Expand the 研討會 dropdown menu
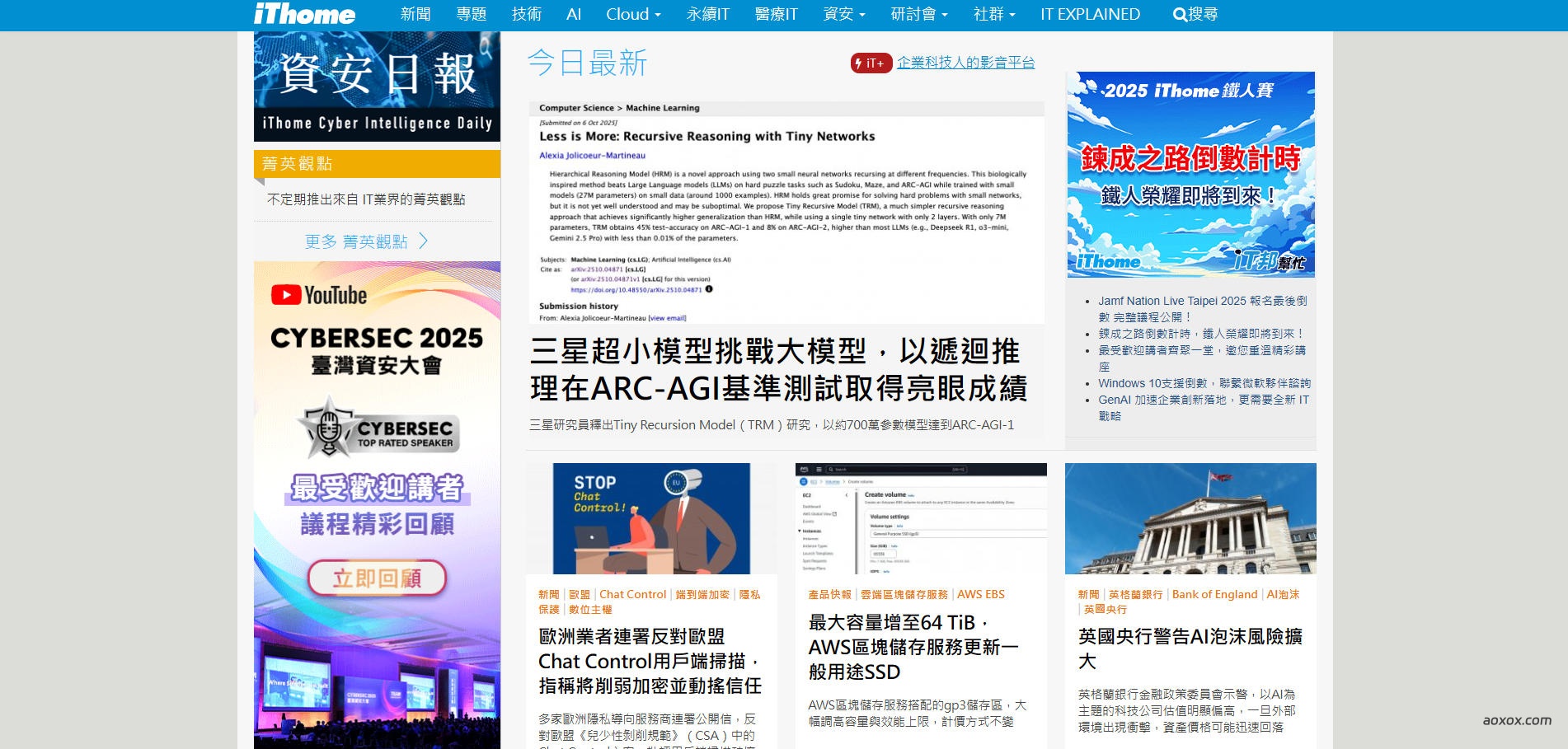 pos(918,15)
